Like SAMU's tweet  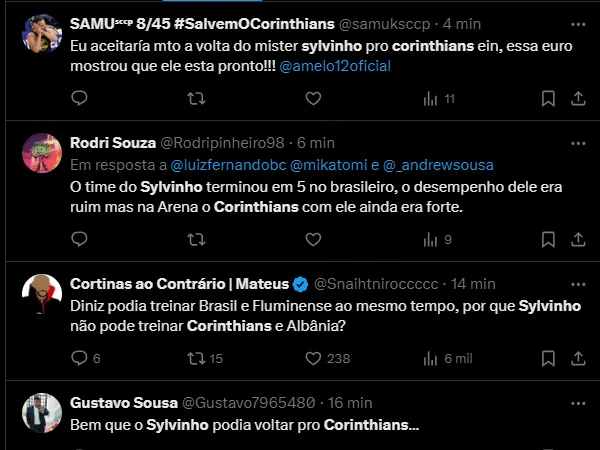click(x=313, y=98)
